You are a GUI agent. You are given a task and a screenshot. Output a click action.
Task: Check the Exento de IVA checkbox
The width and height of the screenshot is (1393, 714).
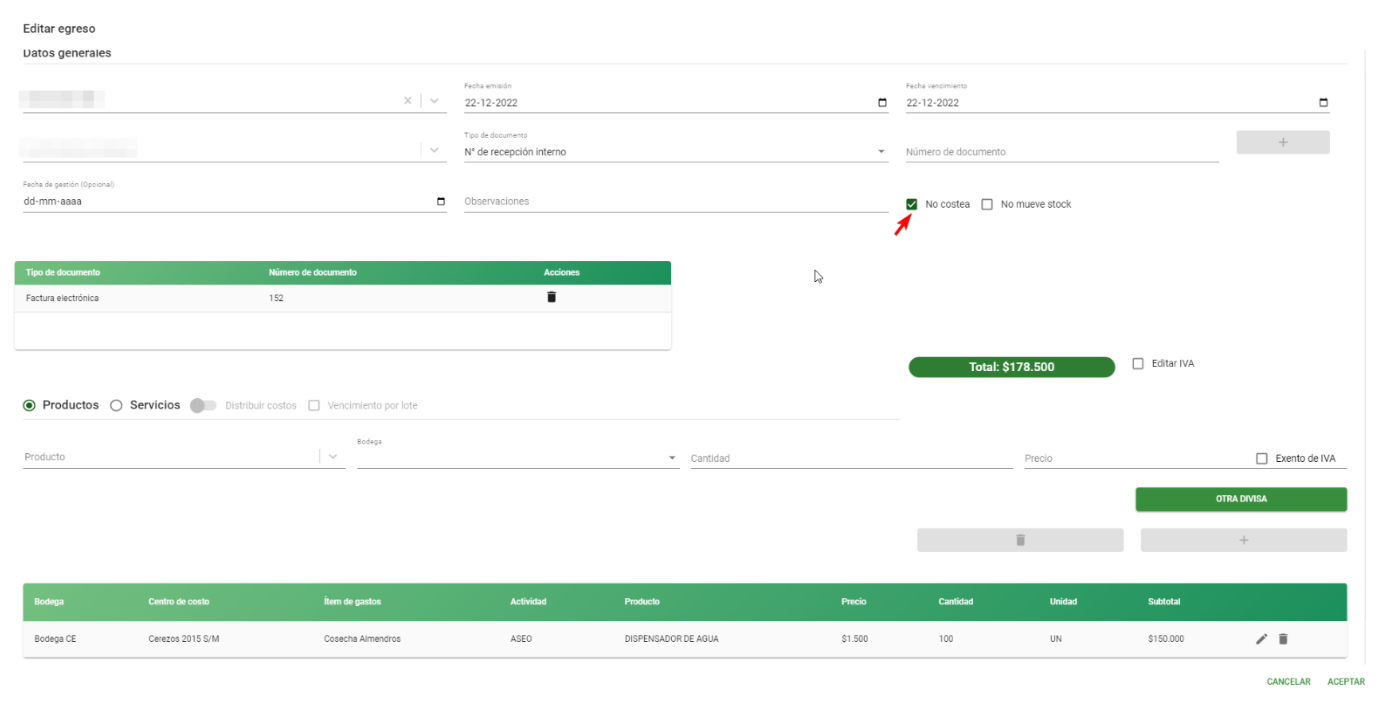click(x=1262, y=459)
